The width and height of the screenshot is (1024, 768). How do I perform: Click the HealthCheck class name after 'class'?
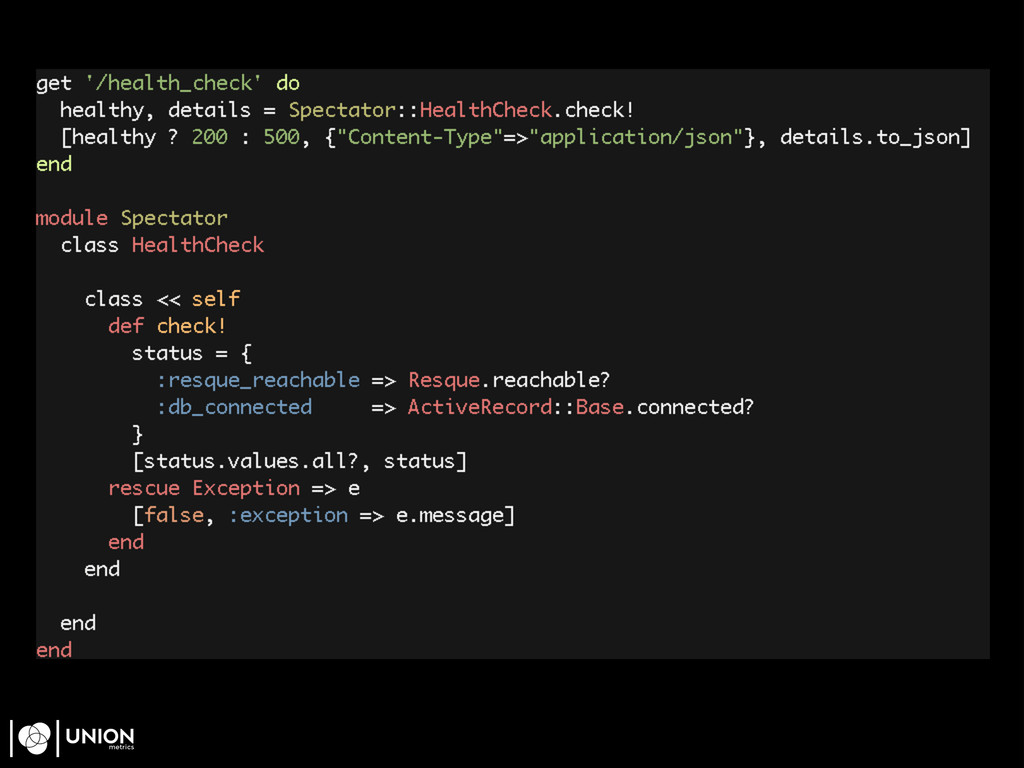197,245
